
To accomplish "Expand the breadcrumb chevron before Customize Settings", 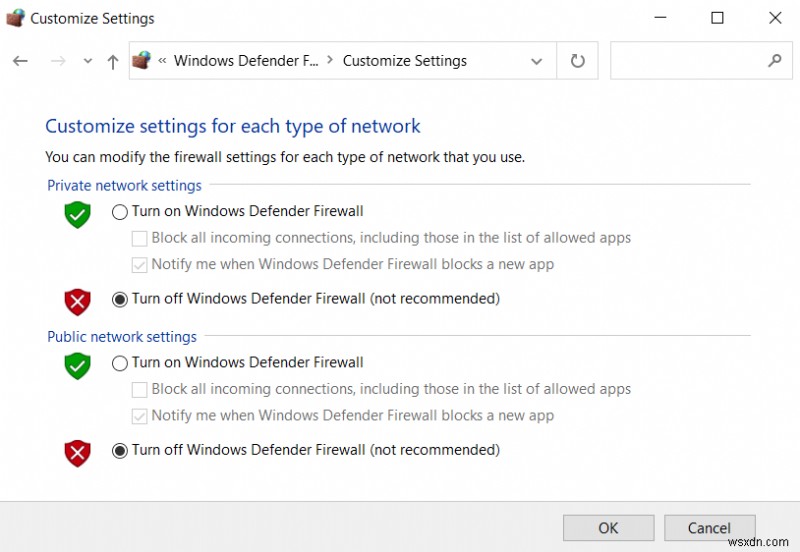I will click(x=330, y=61).
